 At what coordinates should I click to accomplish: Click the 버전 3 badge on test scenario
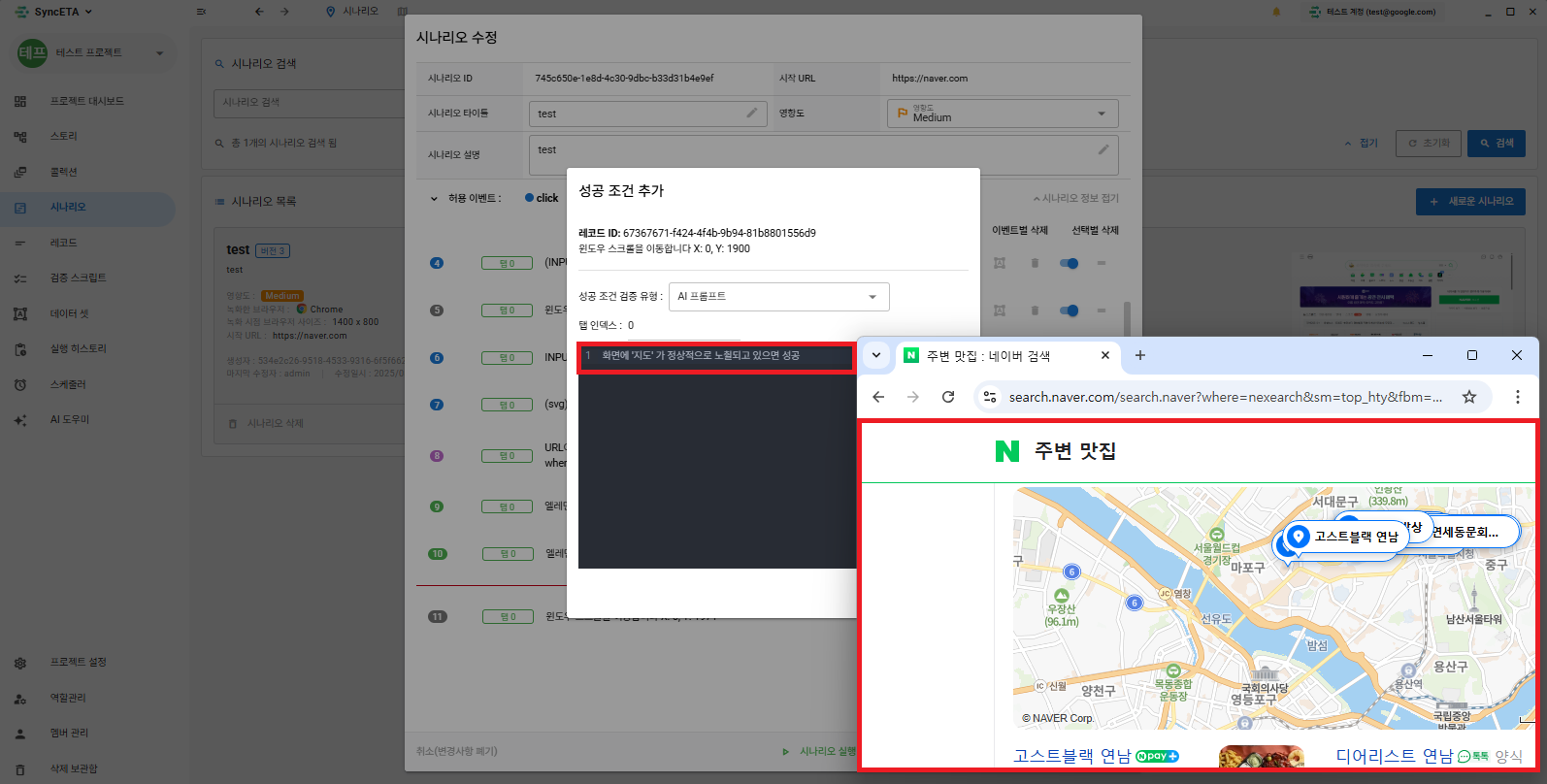(273, 250)
